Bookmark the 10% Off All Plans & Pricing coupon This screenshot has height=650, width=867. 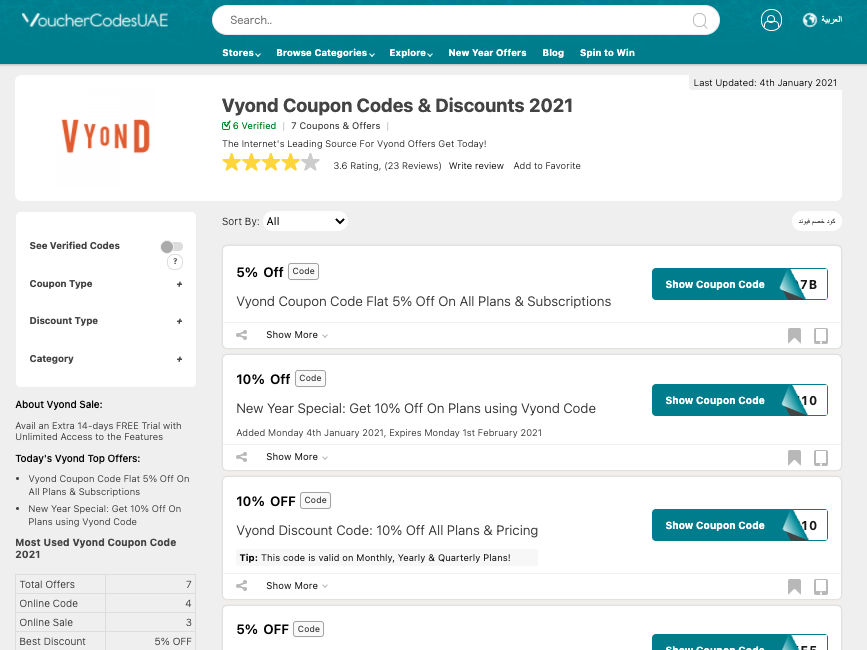794,586
